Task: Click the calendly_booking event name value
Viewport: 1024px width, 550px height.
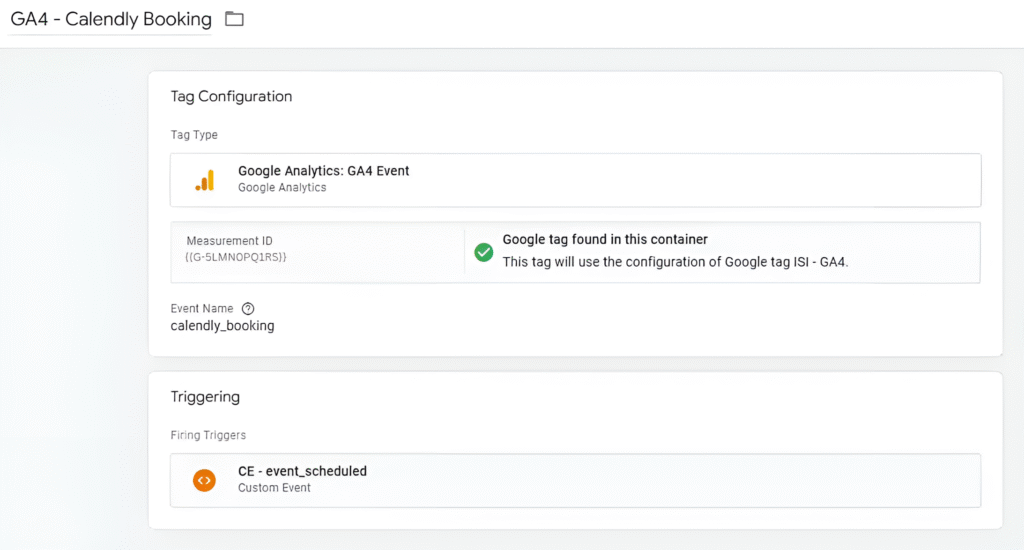Action: tap(222, 325)
